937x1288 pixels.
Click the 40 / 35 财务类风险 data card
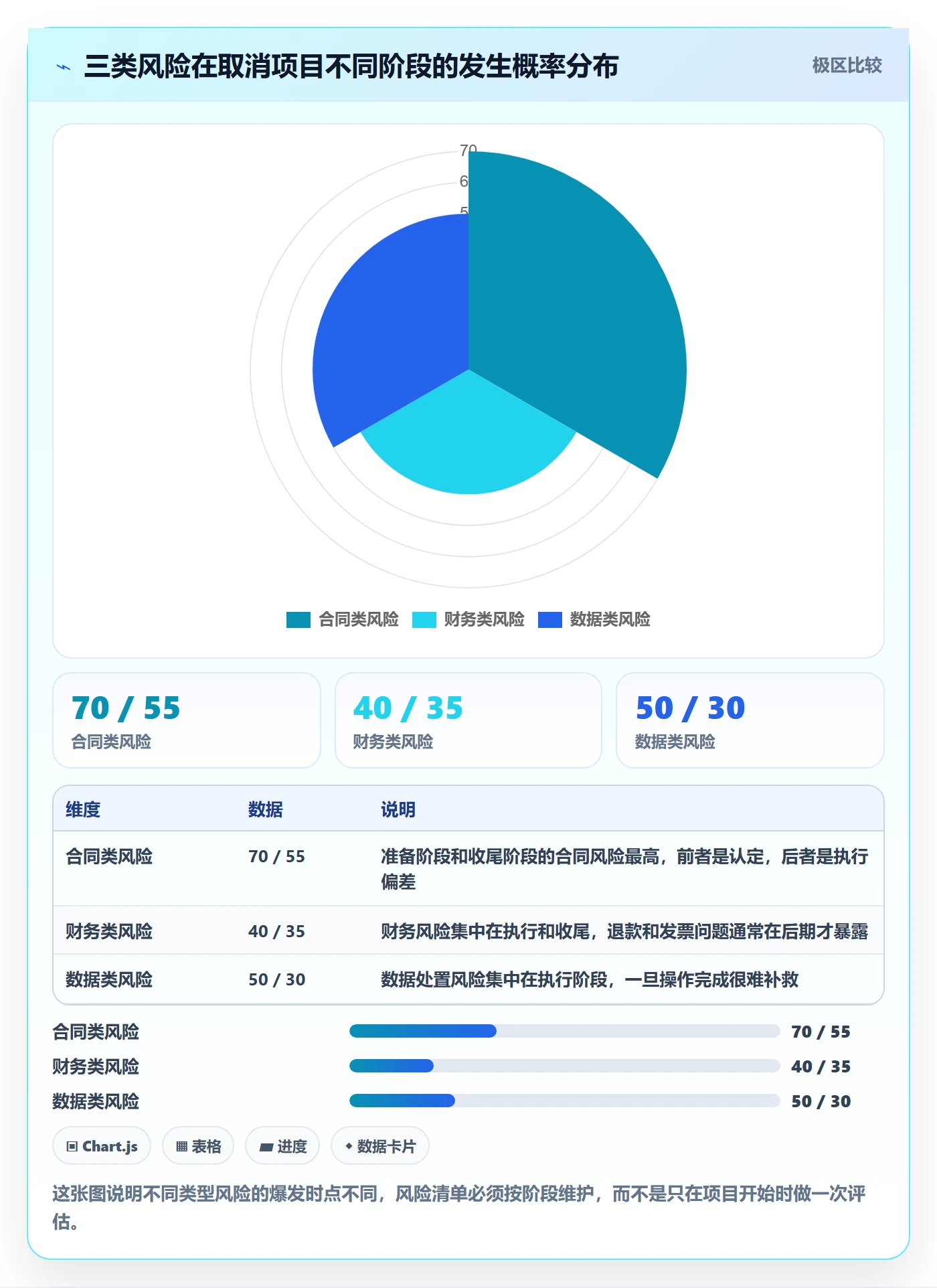point(468,720)
